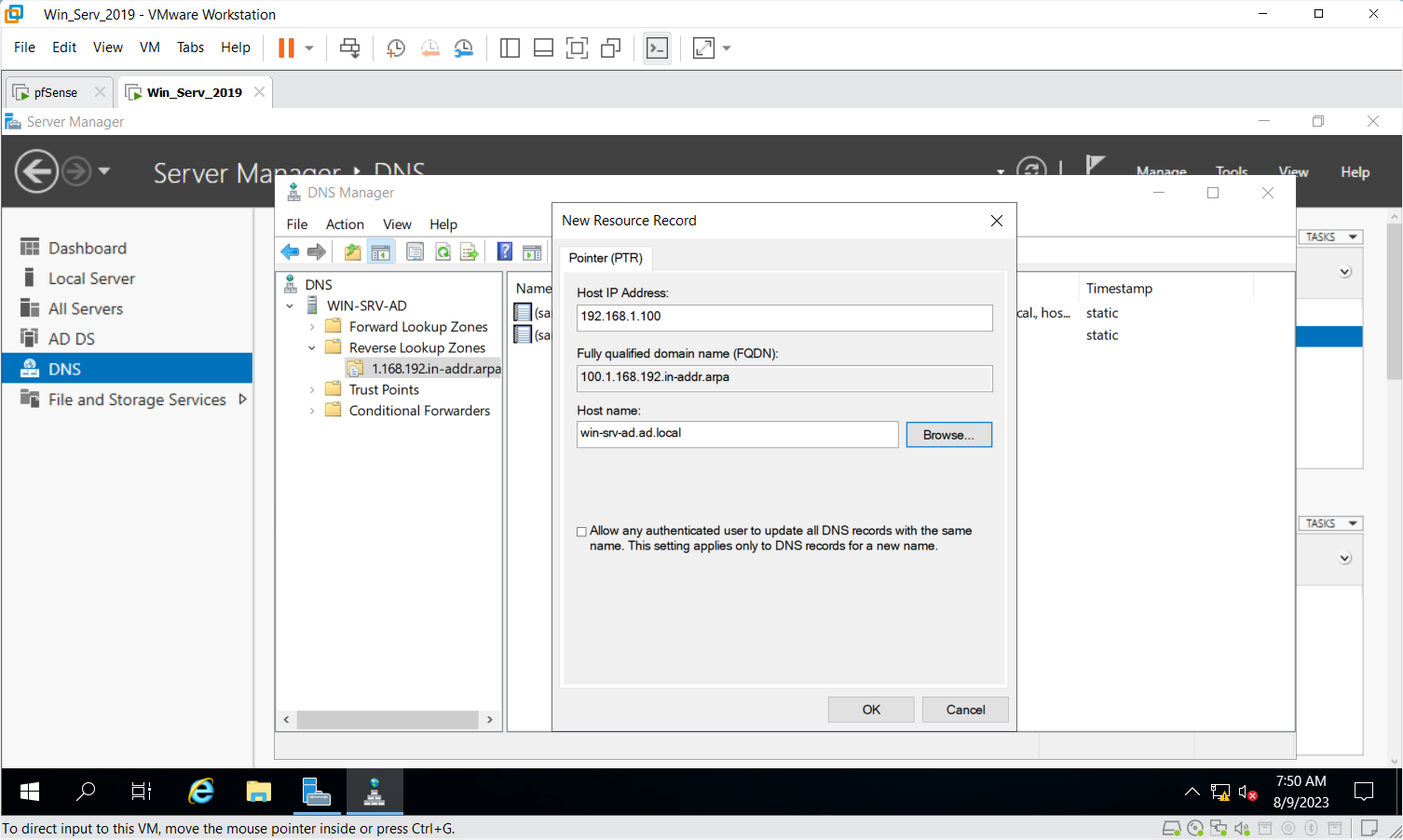Enter VMware full screen mode
Image resolution: width=1403 pixels, height=840 pixels.
click(577, 47)
